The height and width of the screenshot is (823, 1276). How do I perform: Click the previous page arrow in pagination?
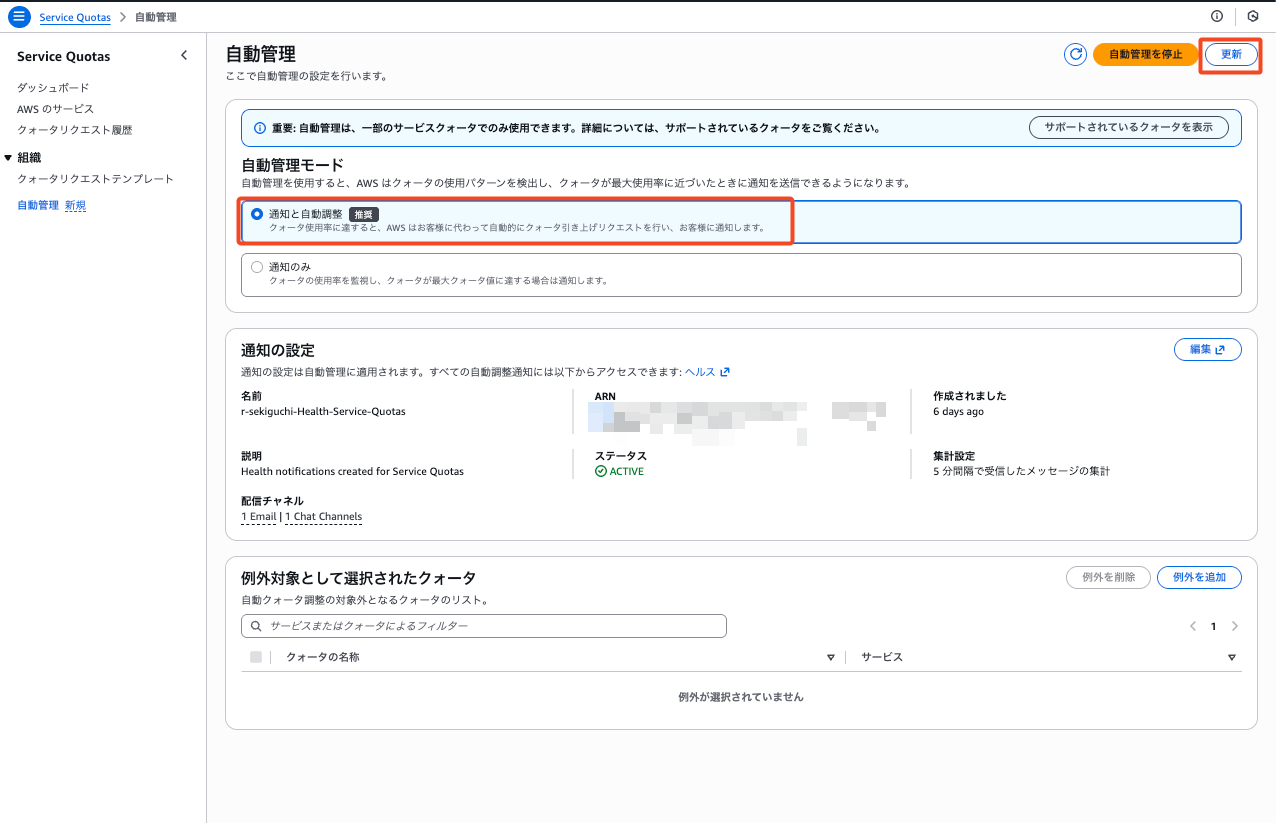(1192, 627)
